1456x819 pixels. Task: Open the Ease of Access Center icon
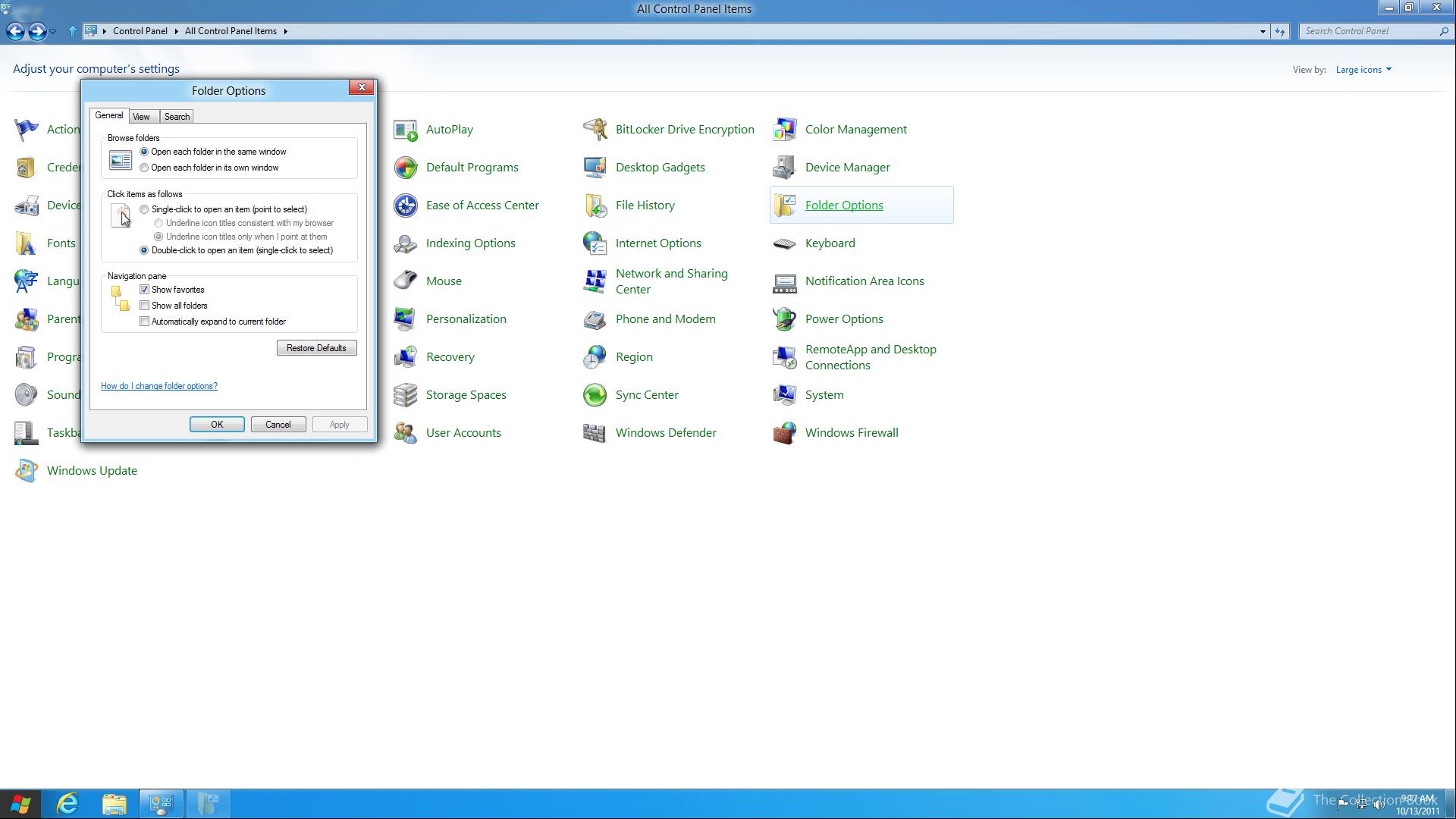coord(406,206)
